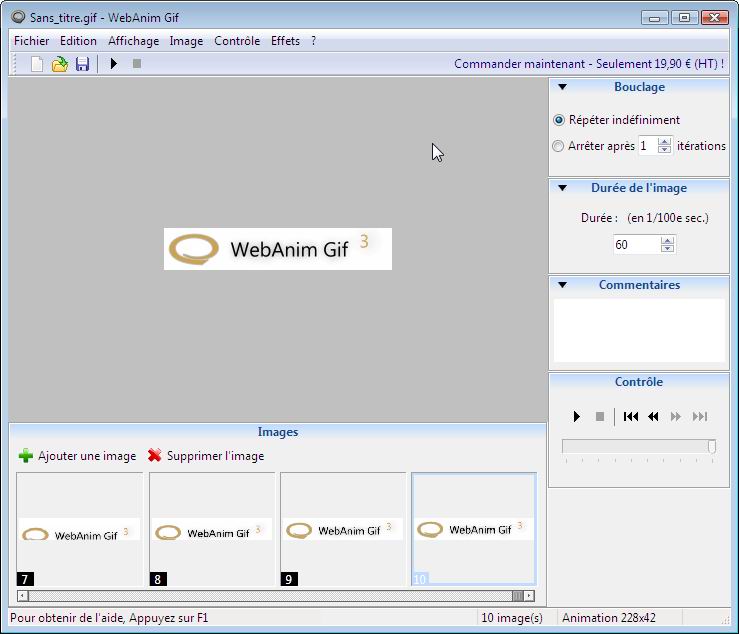
Task: Click the Bouclage panel header
Action: pos(639,87)
